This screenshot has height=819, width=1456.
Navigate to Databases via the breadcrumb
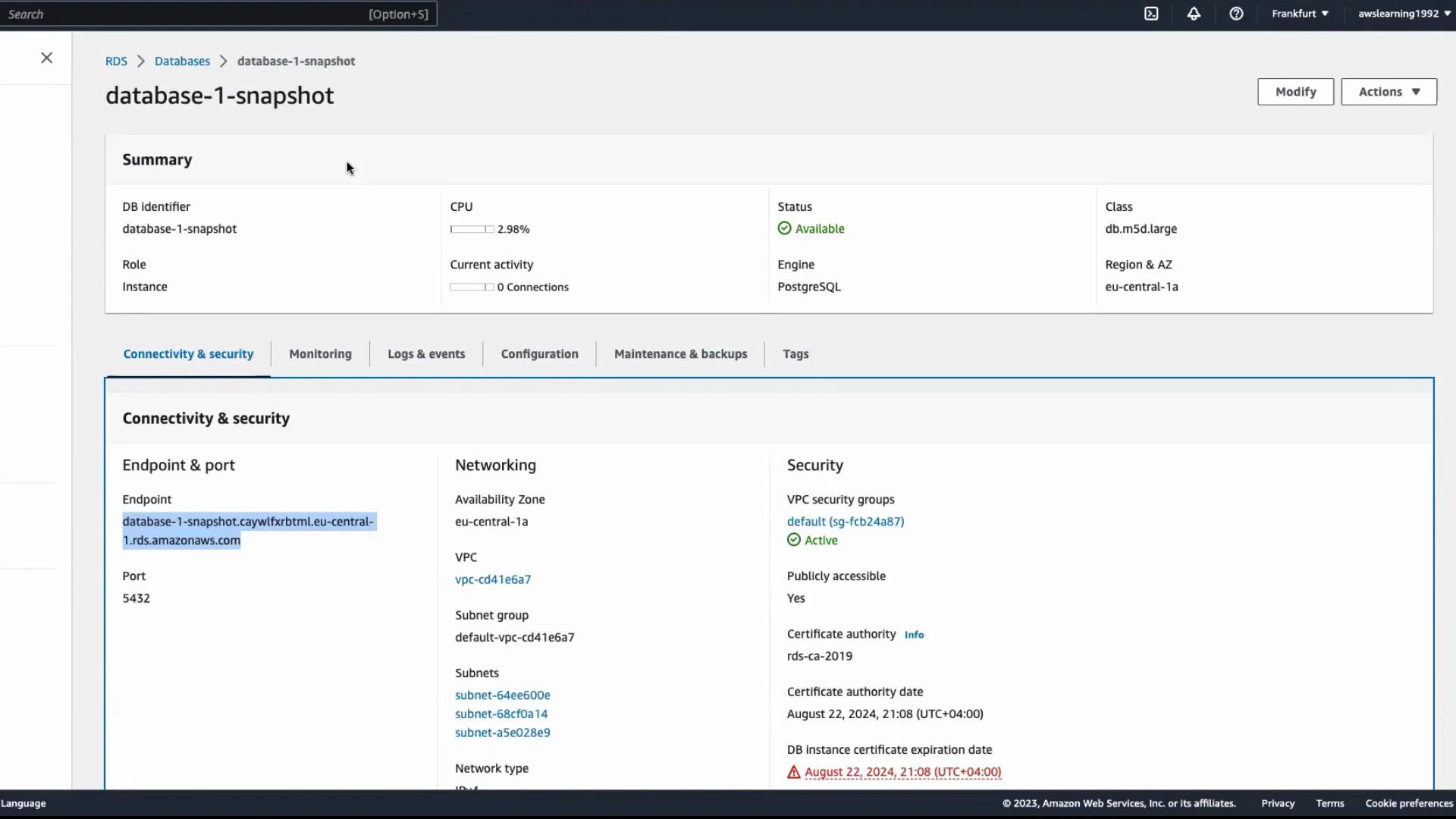tap(181, 61)
